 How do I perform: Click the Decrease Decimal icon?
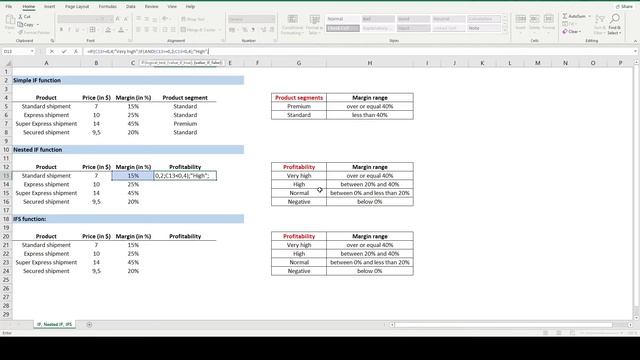271,30
